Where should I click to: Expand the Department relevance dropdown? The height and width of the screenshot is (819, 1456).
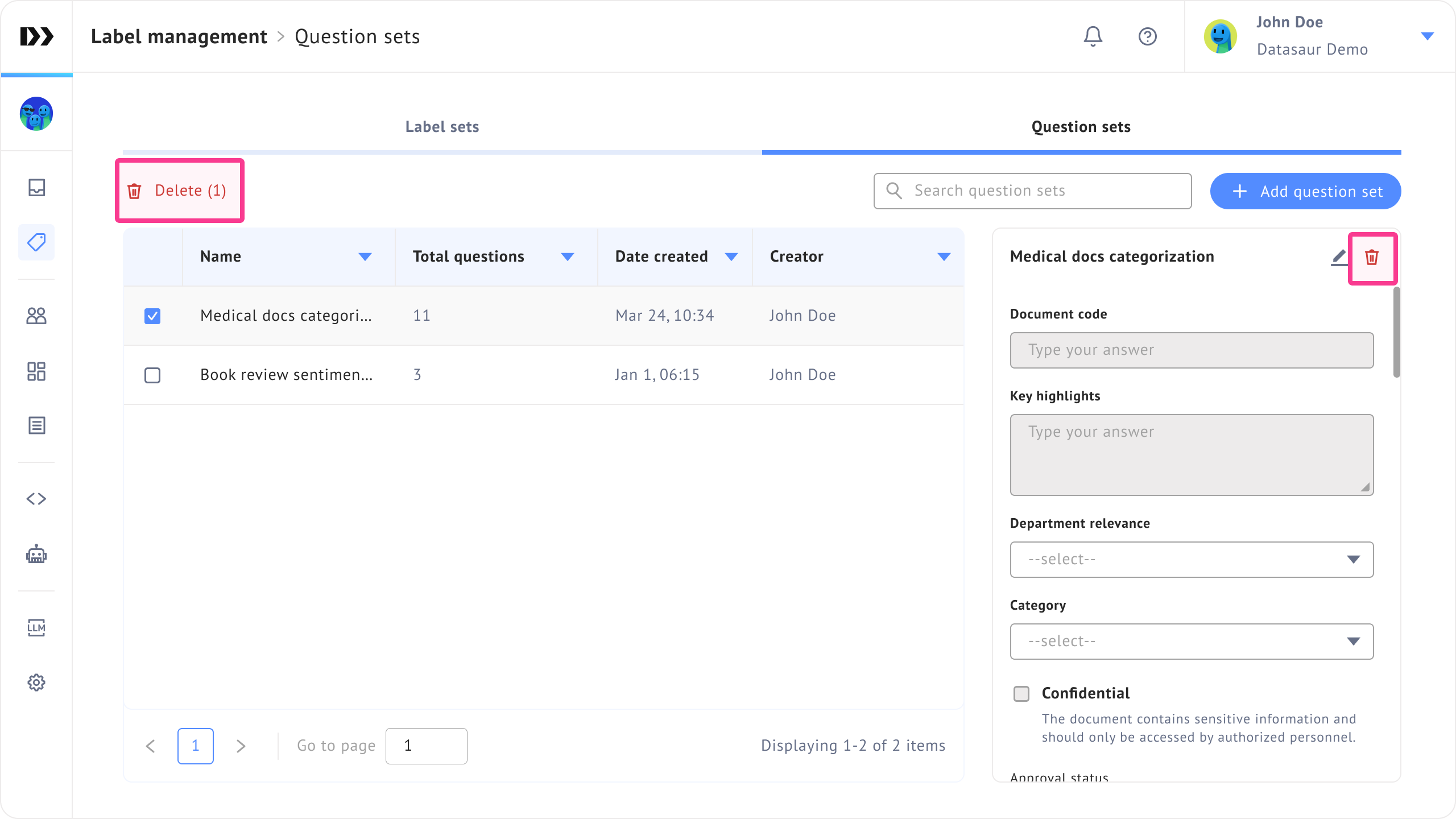click(1192, 560)
